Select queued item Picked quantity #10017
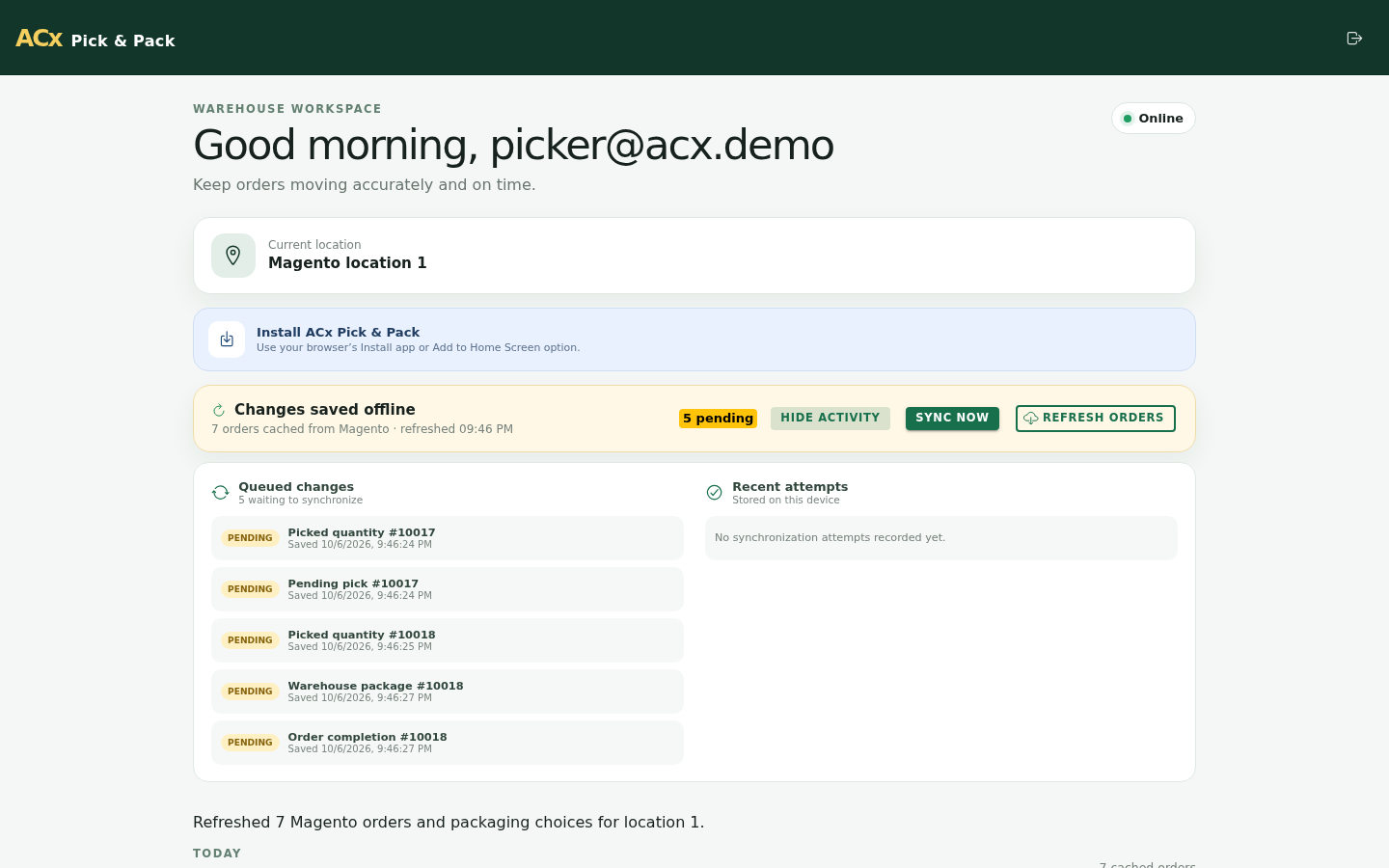 [448, 538]
